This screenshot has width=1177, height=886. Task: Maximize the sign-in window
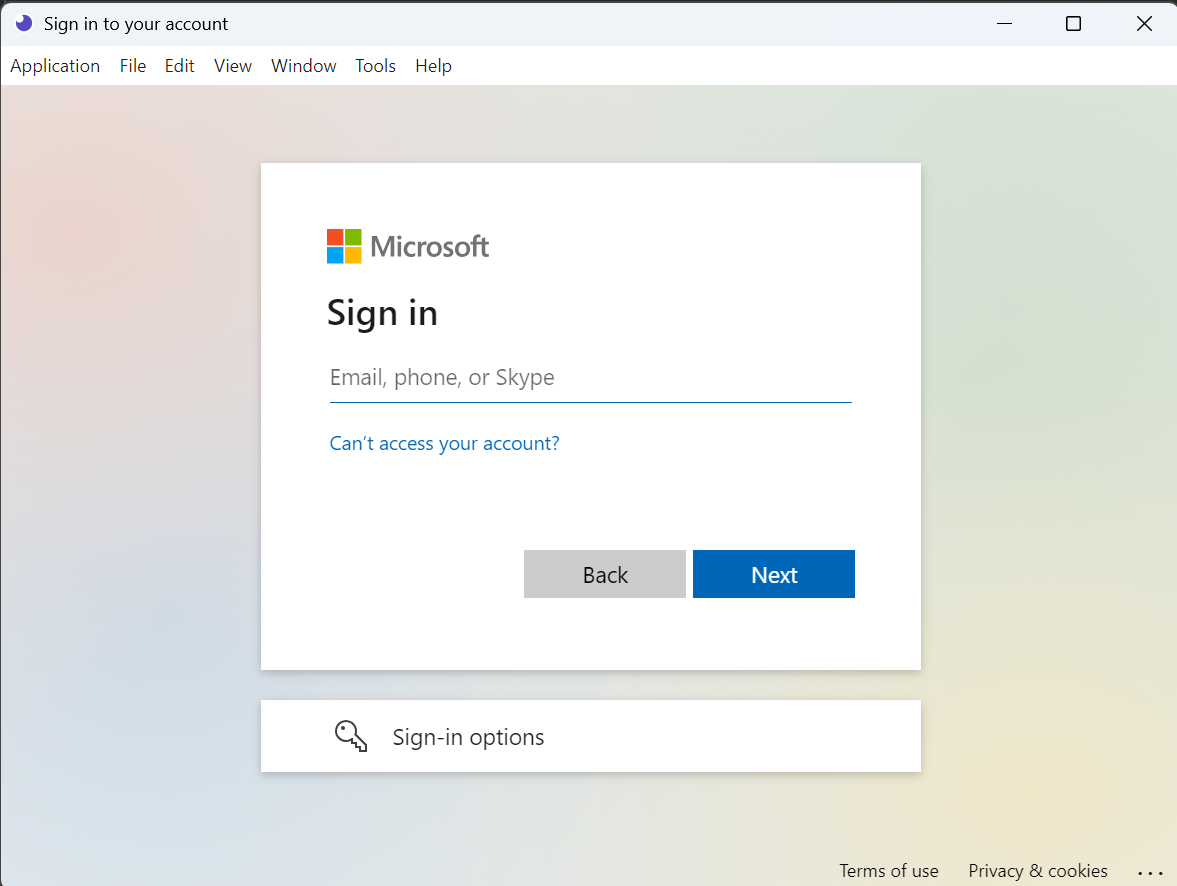[x=1073, y=23]
